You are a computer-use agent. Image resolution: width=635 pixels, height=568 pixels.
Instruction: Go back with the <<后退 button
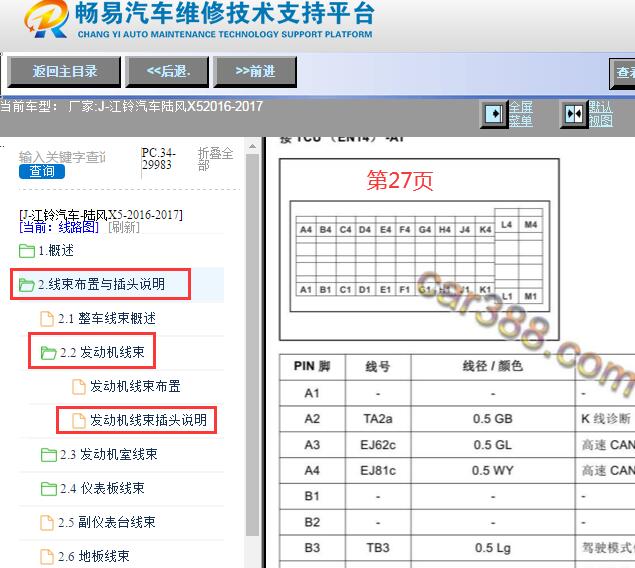[168, 72]
